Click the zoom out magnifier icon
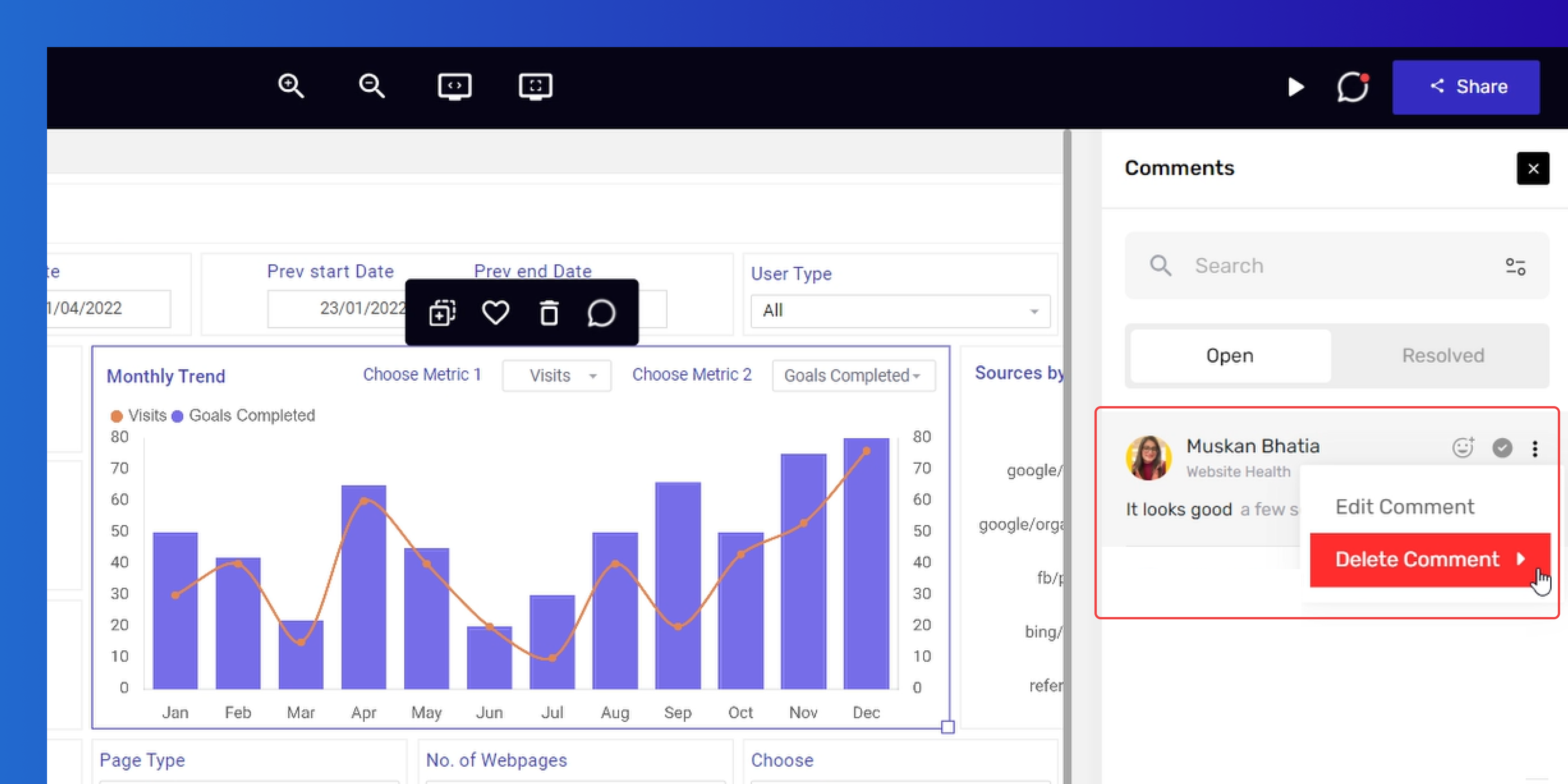 [371, 86]
